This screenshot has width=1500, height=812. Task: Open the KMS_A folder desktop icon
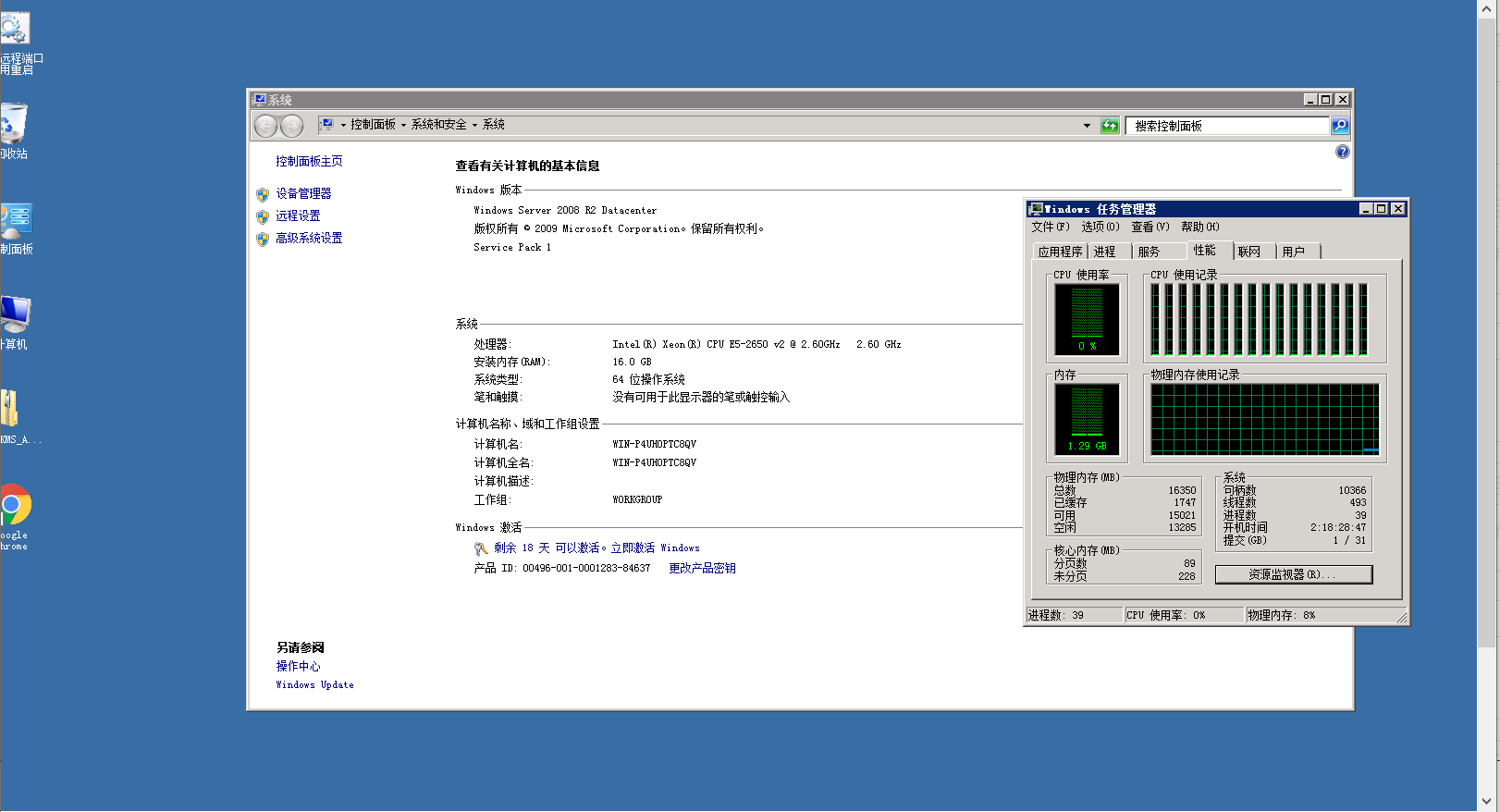point(9,409)
